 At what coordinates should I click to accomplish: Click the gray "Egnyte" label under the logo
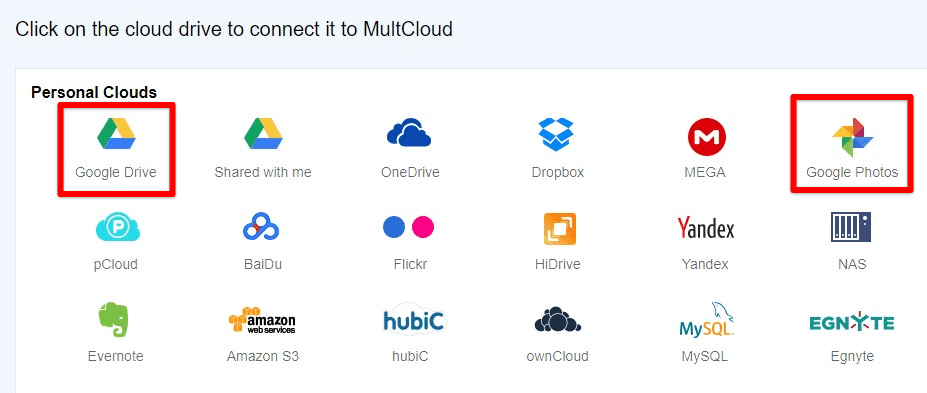click(x=852, y=356)
